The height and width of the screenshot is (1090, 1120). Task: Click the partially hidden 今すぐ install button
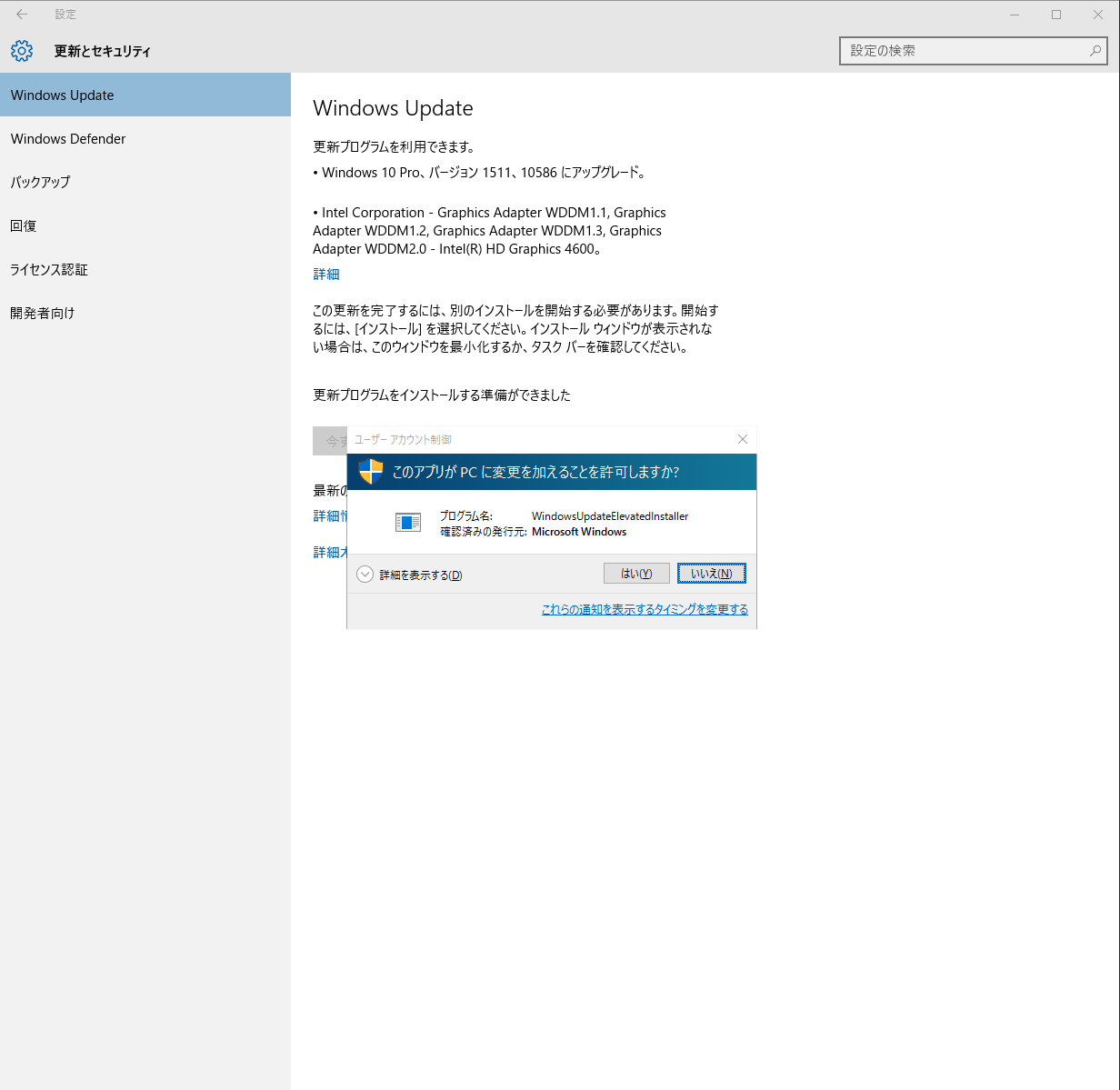click(x=330, y=441)
